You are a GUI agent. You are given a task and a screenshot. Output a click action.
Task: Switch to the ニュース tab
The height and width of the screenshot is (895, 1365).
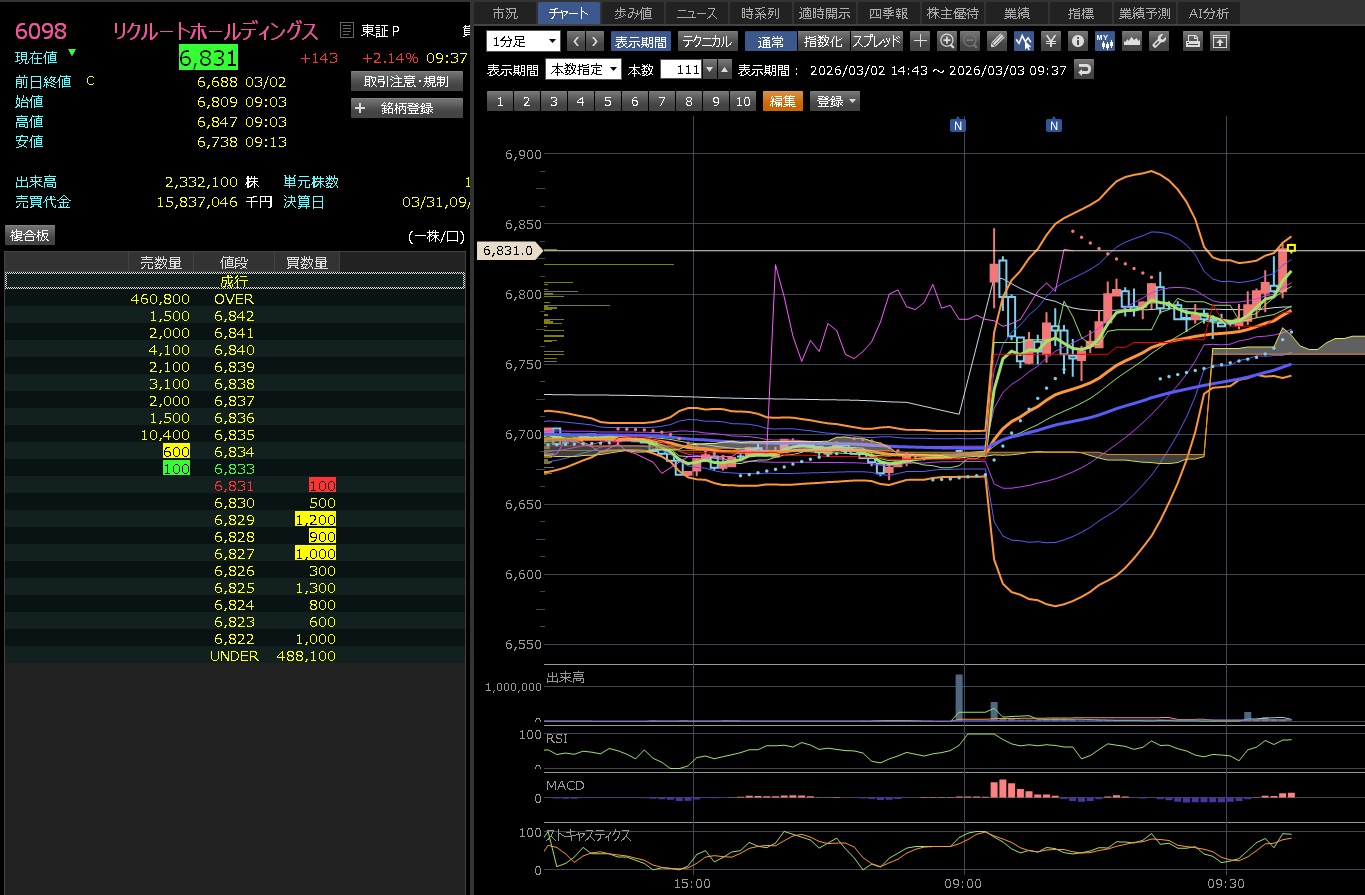pyautogui.click(x=695, y=13)
